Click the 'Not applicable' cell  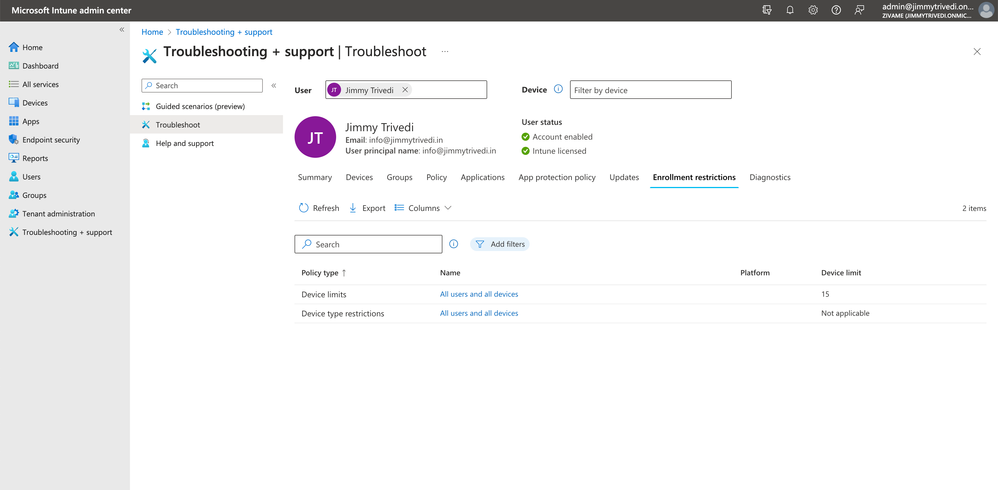[845, 313]
